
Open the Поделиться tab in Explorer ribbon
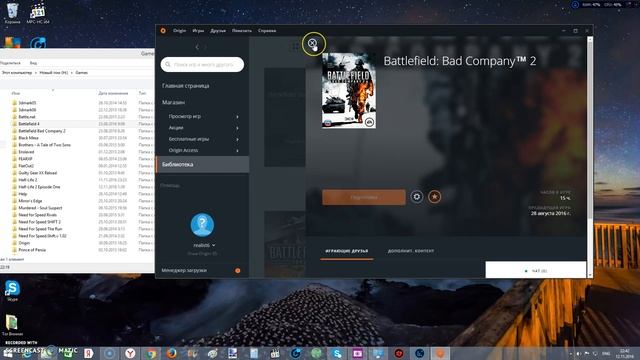click(10, 63)
